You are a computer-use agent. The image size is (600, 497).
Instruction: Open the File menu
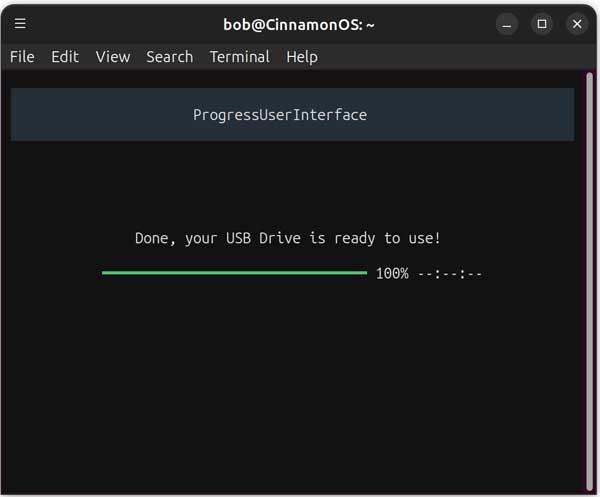(x=22, y=57)
